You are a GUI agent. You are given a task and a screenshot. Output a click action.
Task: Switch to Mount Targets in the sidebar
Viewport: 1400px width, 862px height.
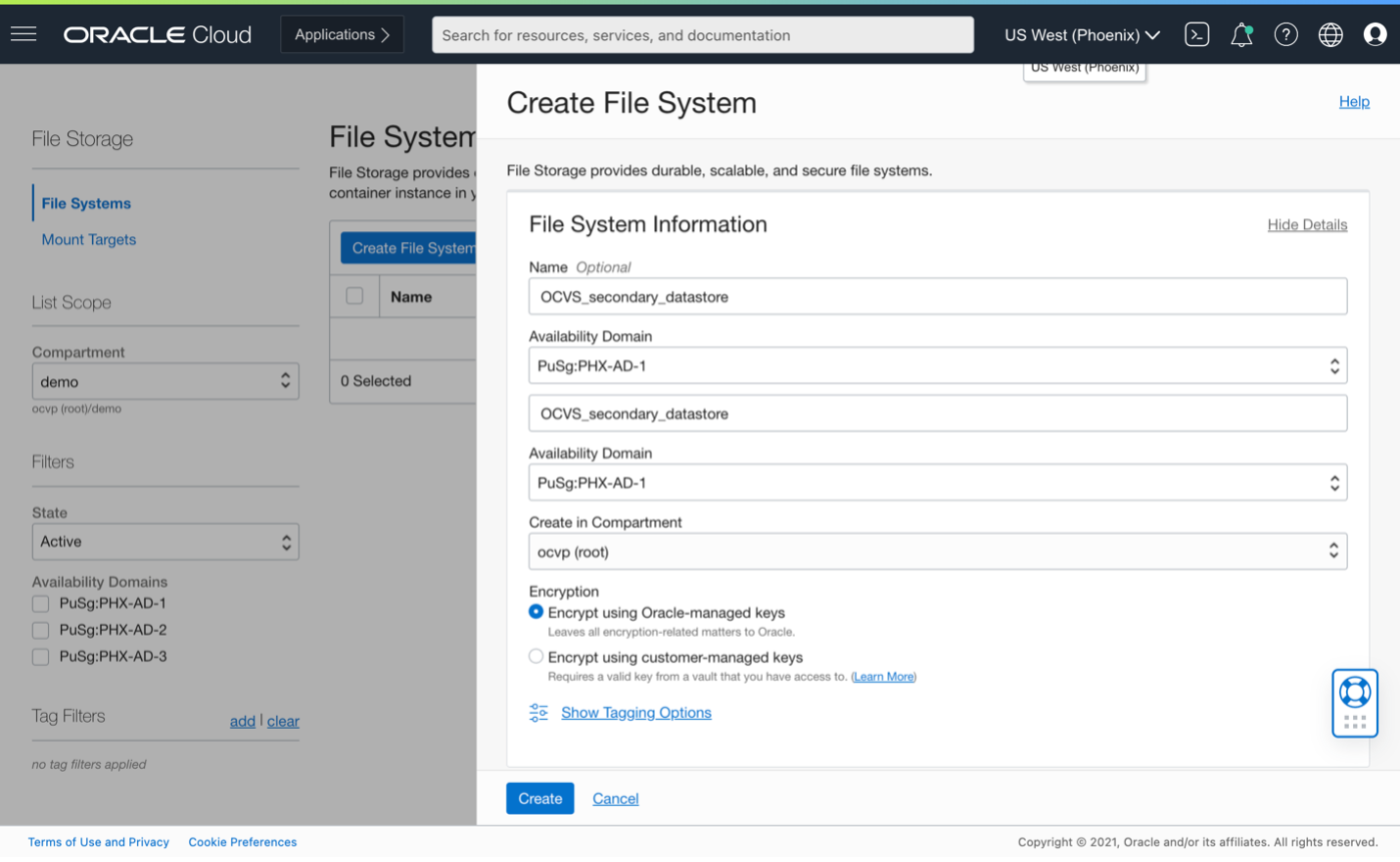(x=88, y=239)
